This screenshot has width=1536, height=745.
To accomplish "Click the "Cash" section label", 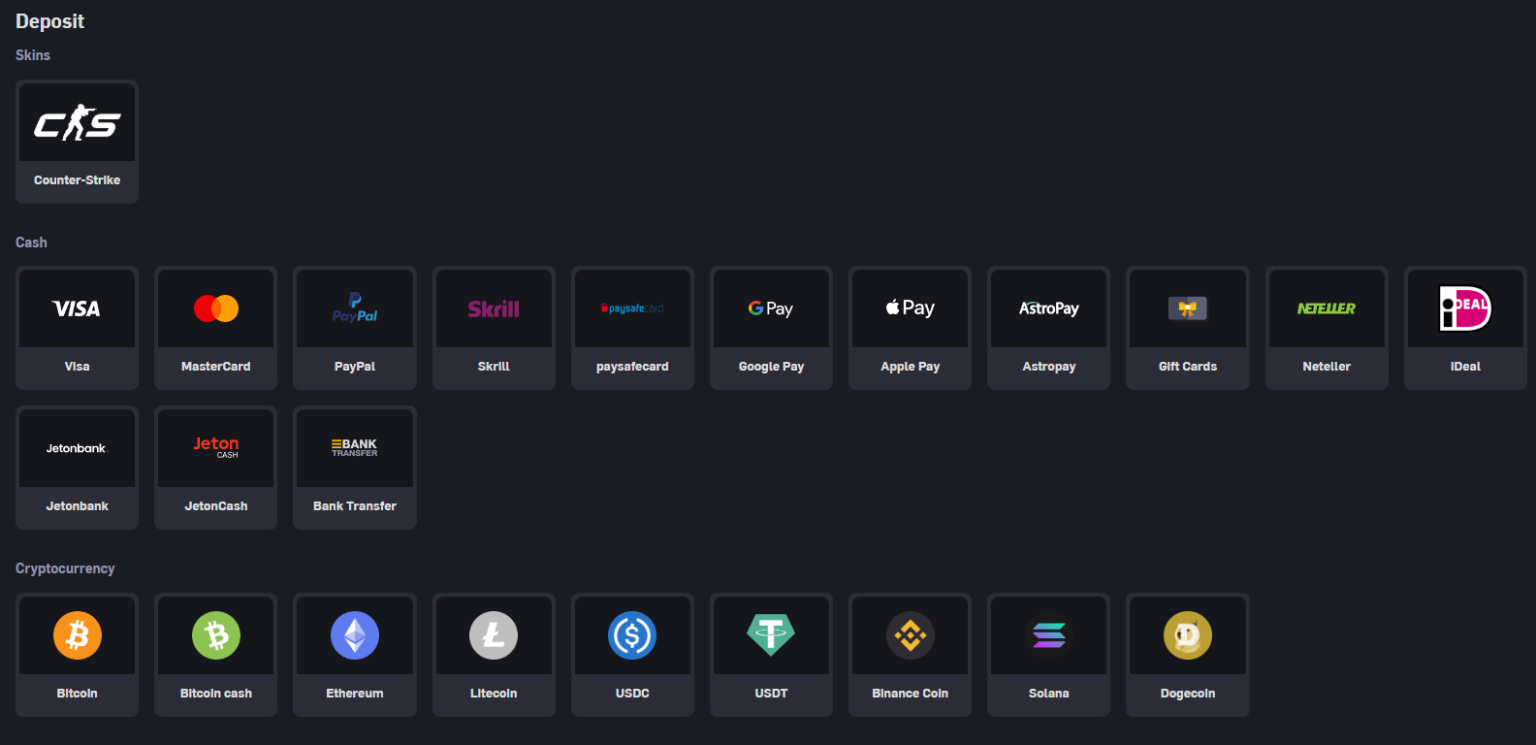I will [x=31, y=242].
